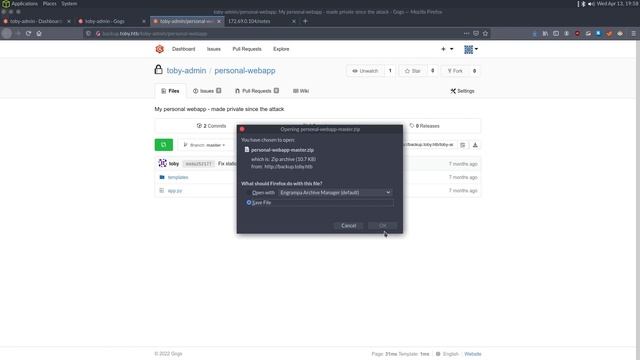640x360 pixels.
Task: Click the Bluetooth icon in system tray
Action: coord(583,4)
